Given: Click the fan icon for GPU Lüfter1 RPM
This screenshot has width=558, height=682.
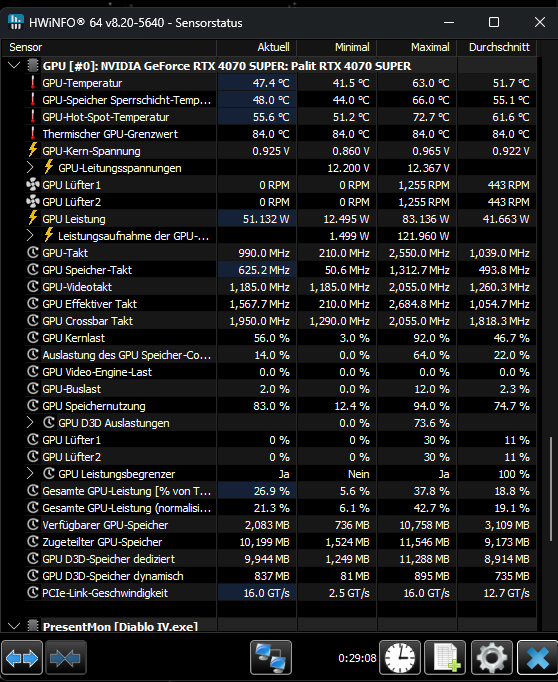Looking at the screenshot, I should pos(33,185).
